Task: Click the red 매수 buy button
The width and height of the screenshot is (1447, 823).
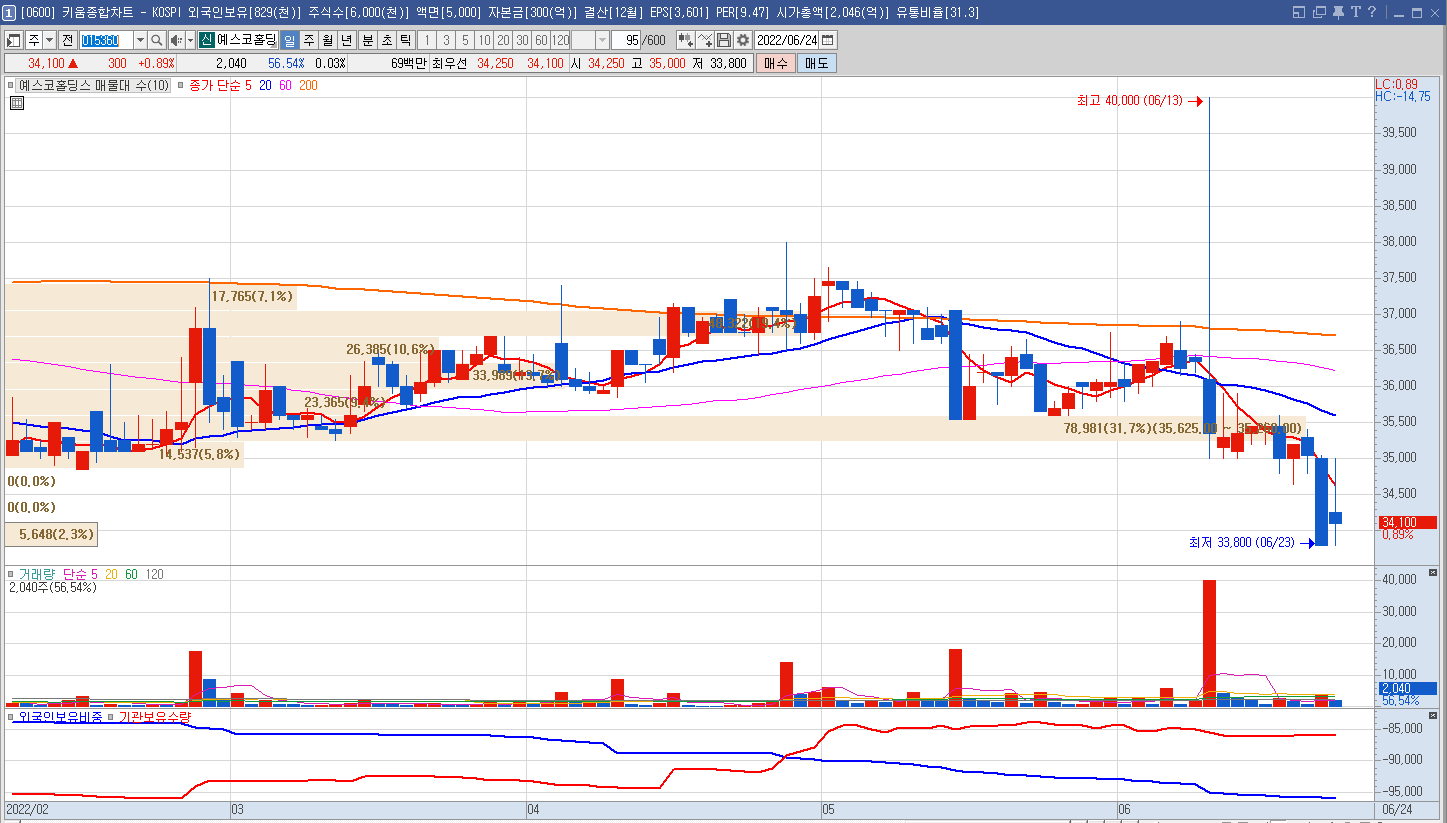Action: [775, 62]
